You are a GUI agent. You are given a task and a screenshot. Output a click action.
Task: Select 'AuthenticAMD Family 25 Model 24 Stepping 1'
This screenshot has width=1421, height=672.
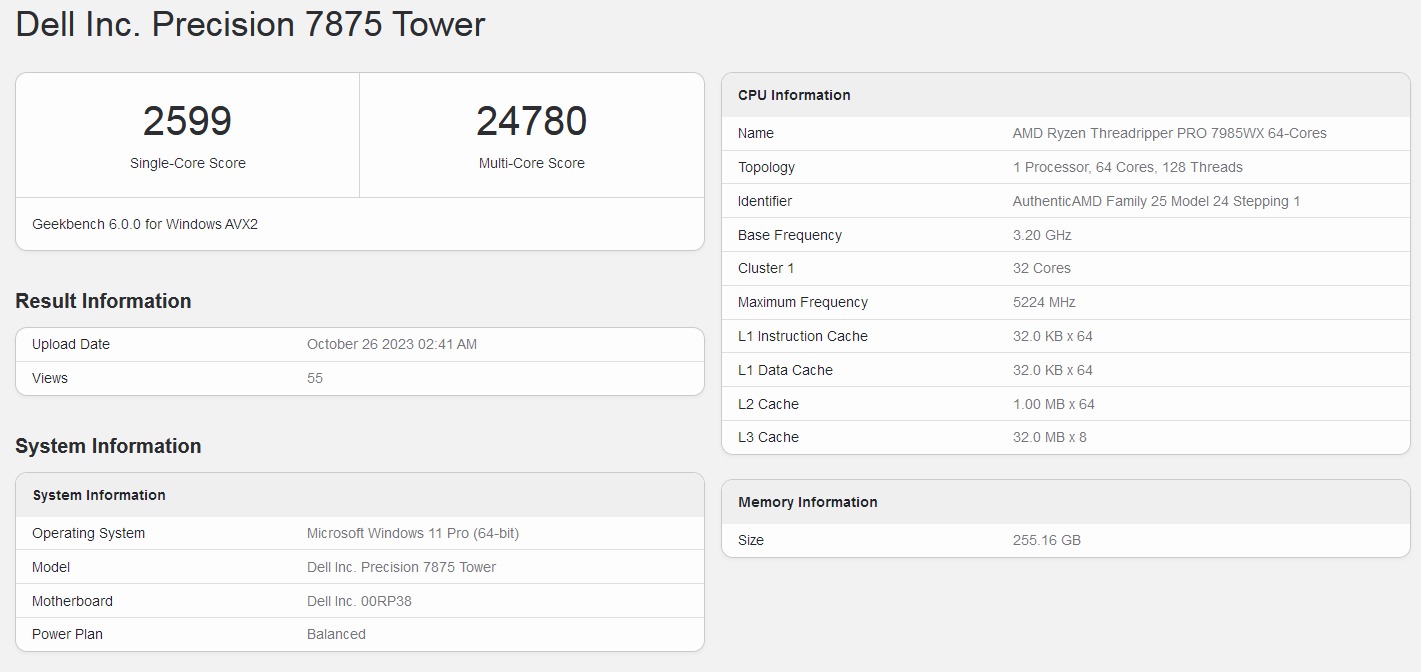pyautogui.click(x=1157, y=201)
